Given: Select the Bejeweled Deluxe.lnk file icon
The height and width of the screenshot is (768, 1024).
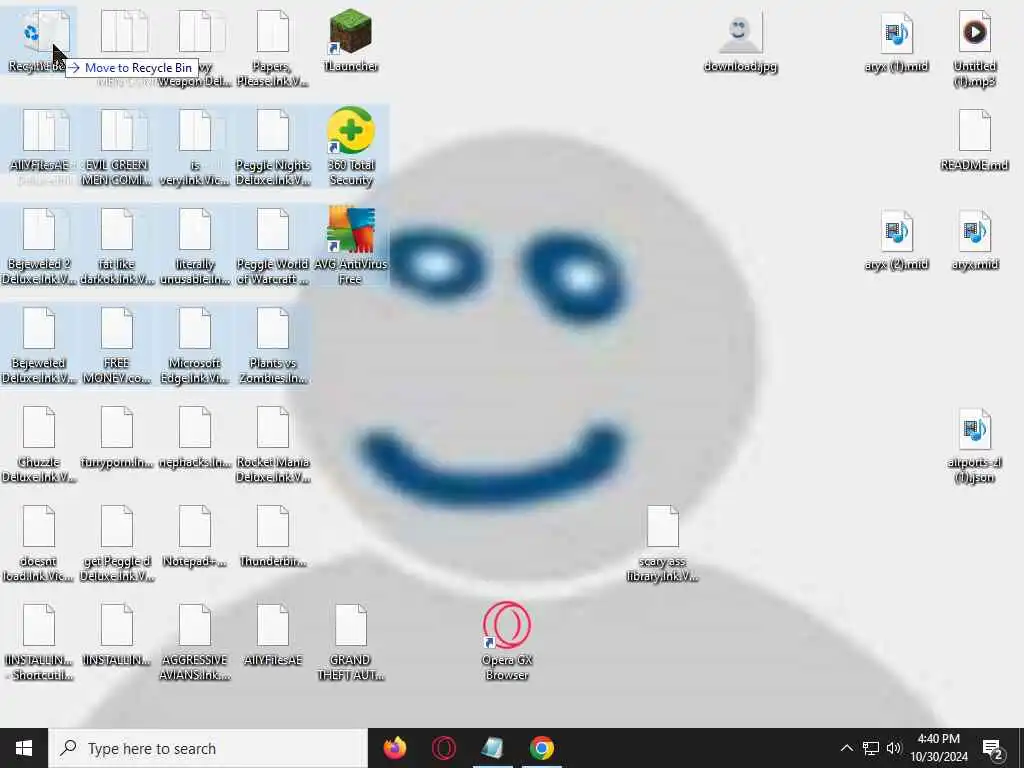Looking at the screenshot, I should [x=39, y=345].
